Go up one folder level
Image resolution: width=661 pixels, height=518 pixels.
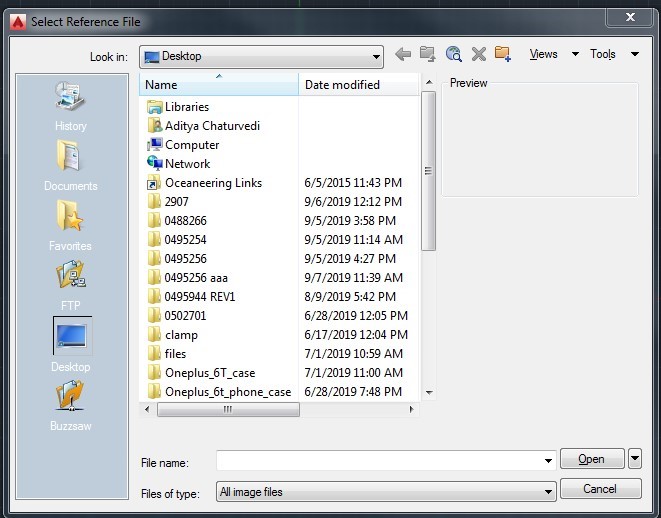point(427,54)
